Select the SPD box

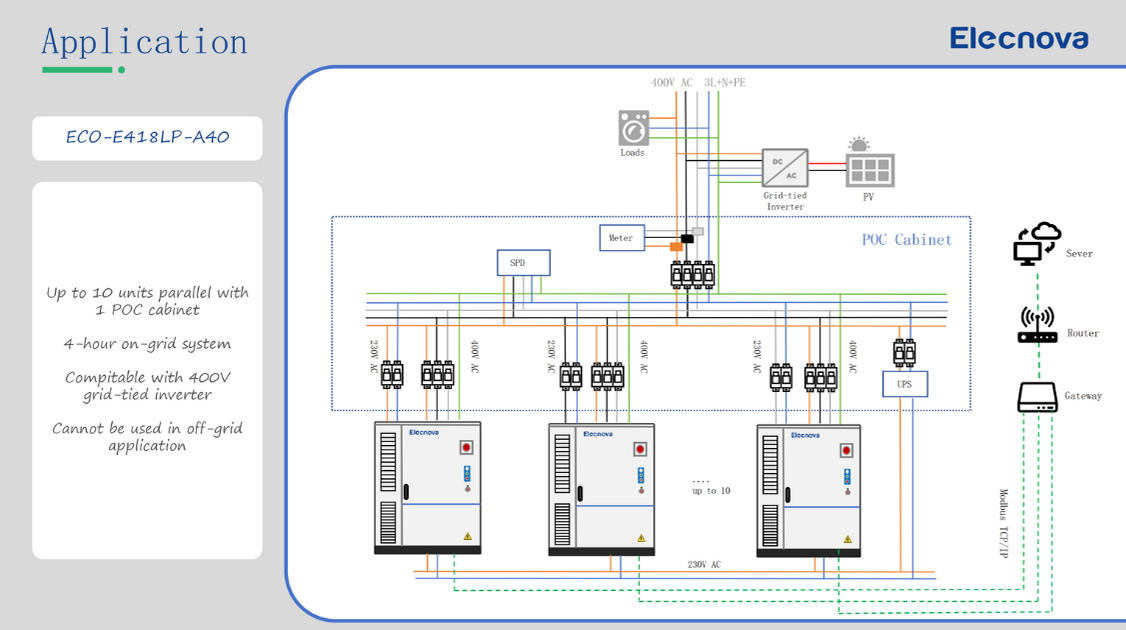pyautogui.click(x=523, y=263)
